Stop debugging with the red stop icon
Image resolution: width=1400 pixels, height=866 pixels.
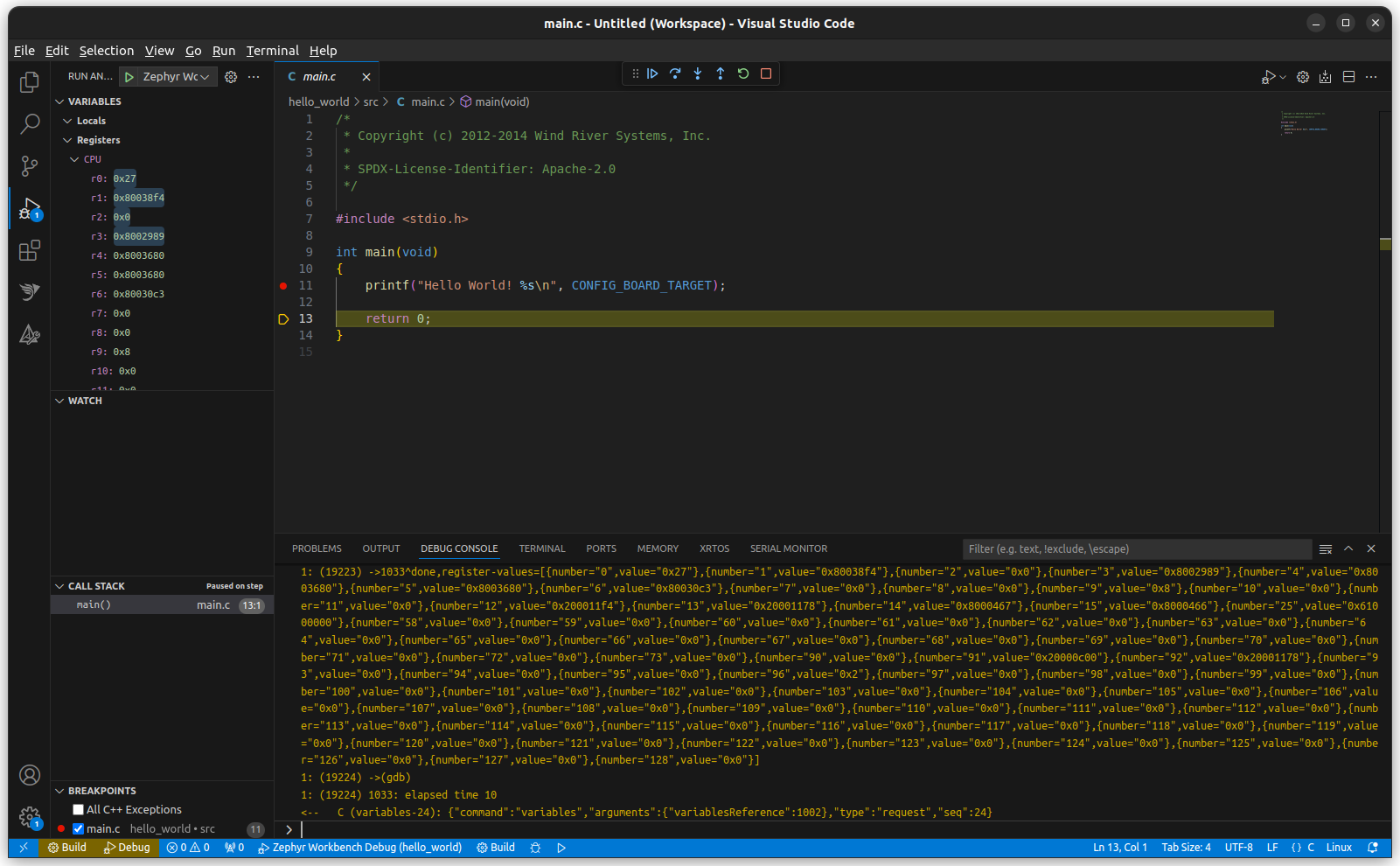[x=765, y=73]
